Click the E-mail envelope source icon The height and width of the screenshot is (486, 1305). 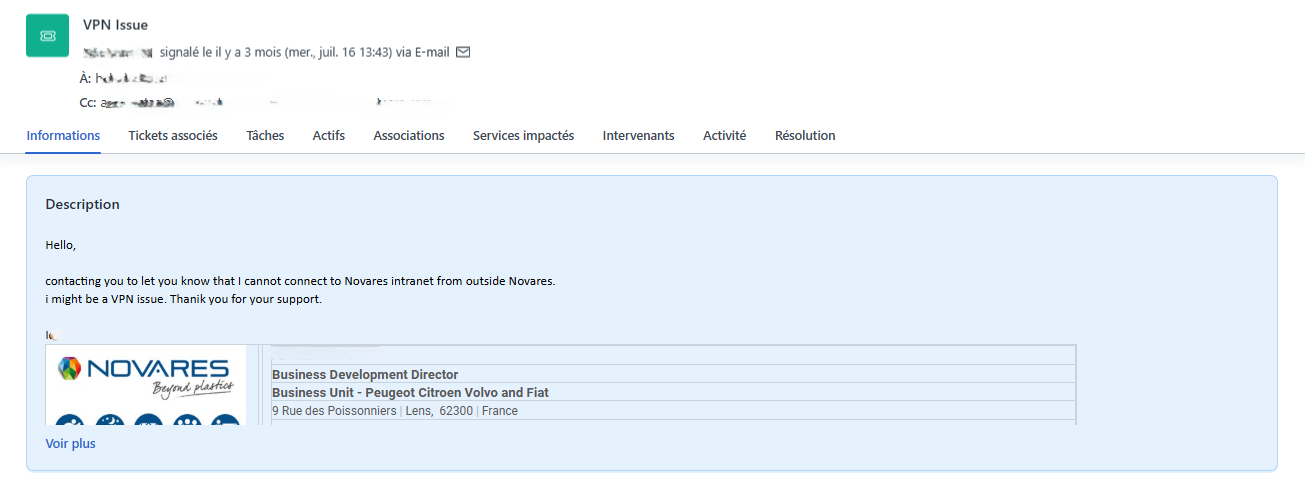click(463, 51)
